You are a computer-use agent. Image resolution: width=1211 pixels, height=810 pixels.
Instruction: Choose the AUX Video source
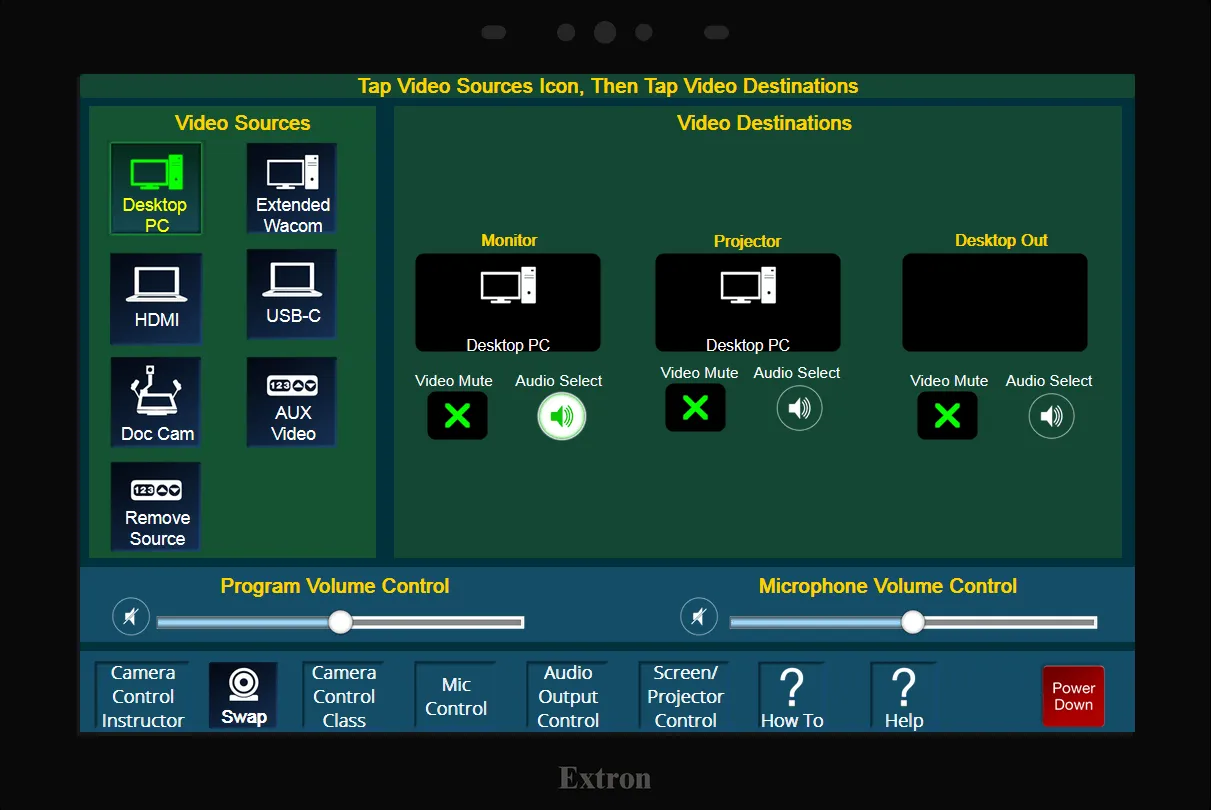292,403
